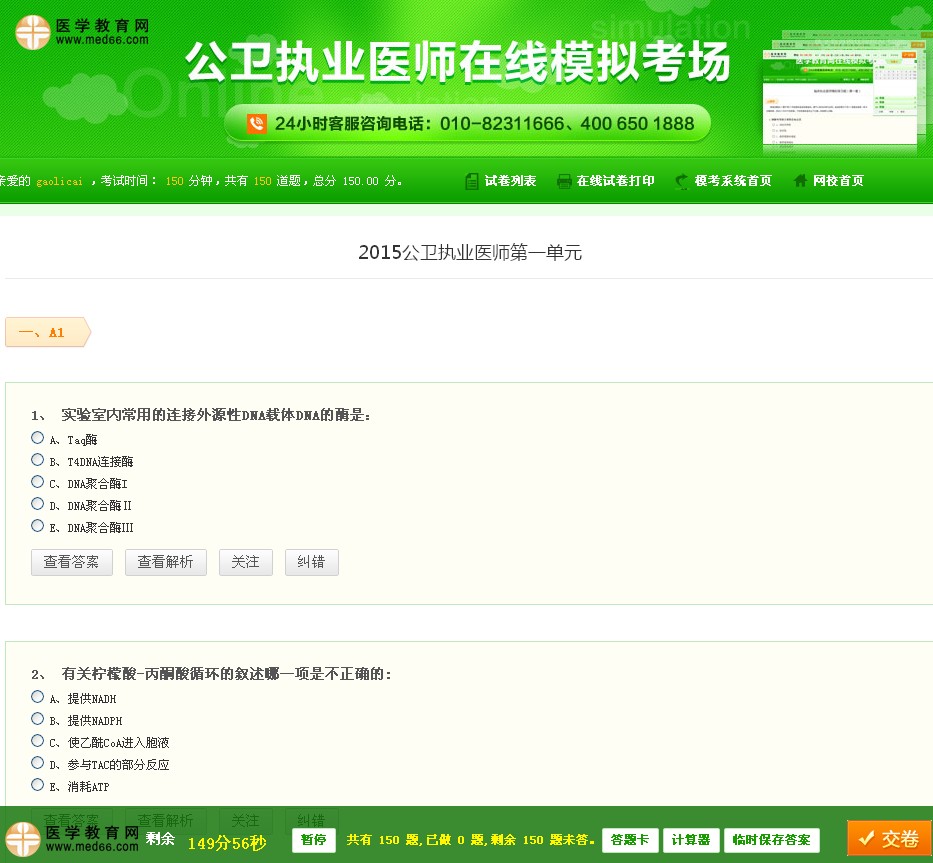The height and width of the screenshot is (863, 933).
Task: Click 纠错 to report an error on question 1
Action: pos(310,561)
